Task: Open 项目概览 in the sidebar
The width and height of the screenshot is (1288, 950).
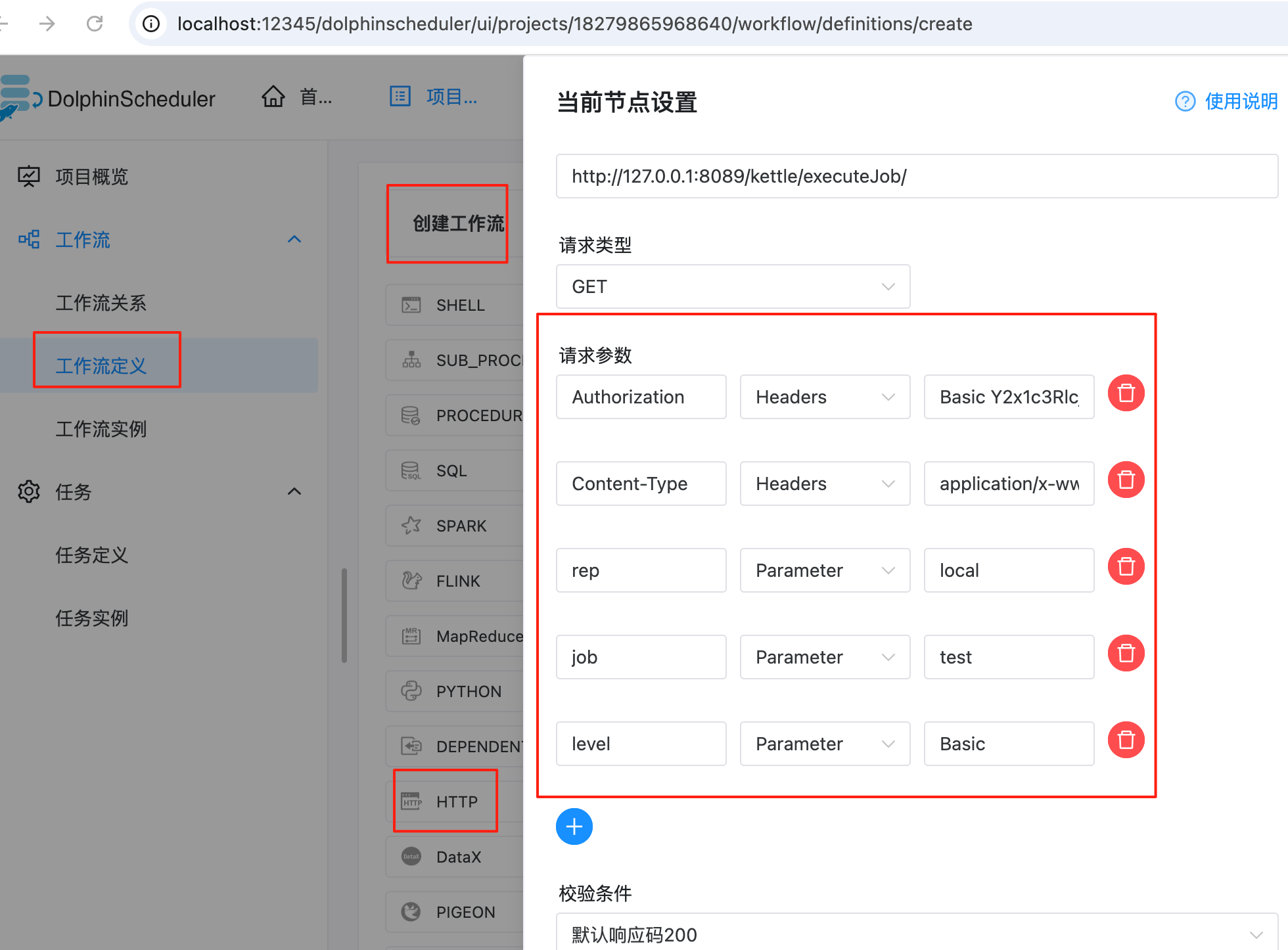Action: click(92, 177)
